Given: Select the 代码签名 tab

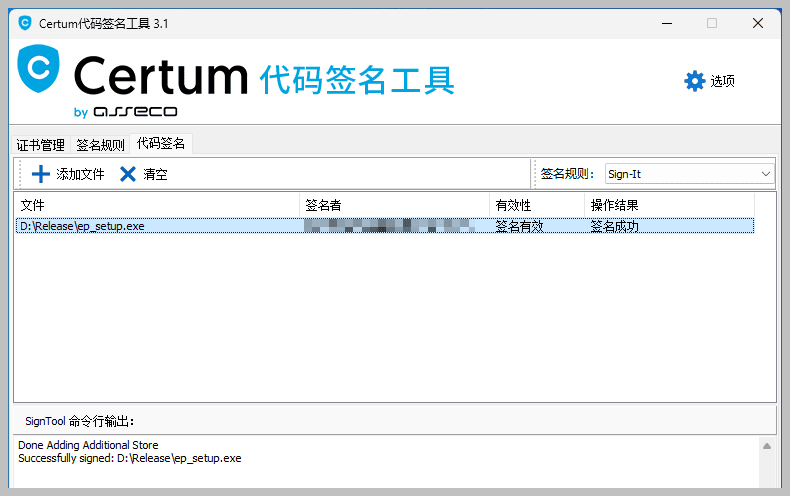Looking at the screenshot, I should click(161, 143).
